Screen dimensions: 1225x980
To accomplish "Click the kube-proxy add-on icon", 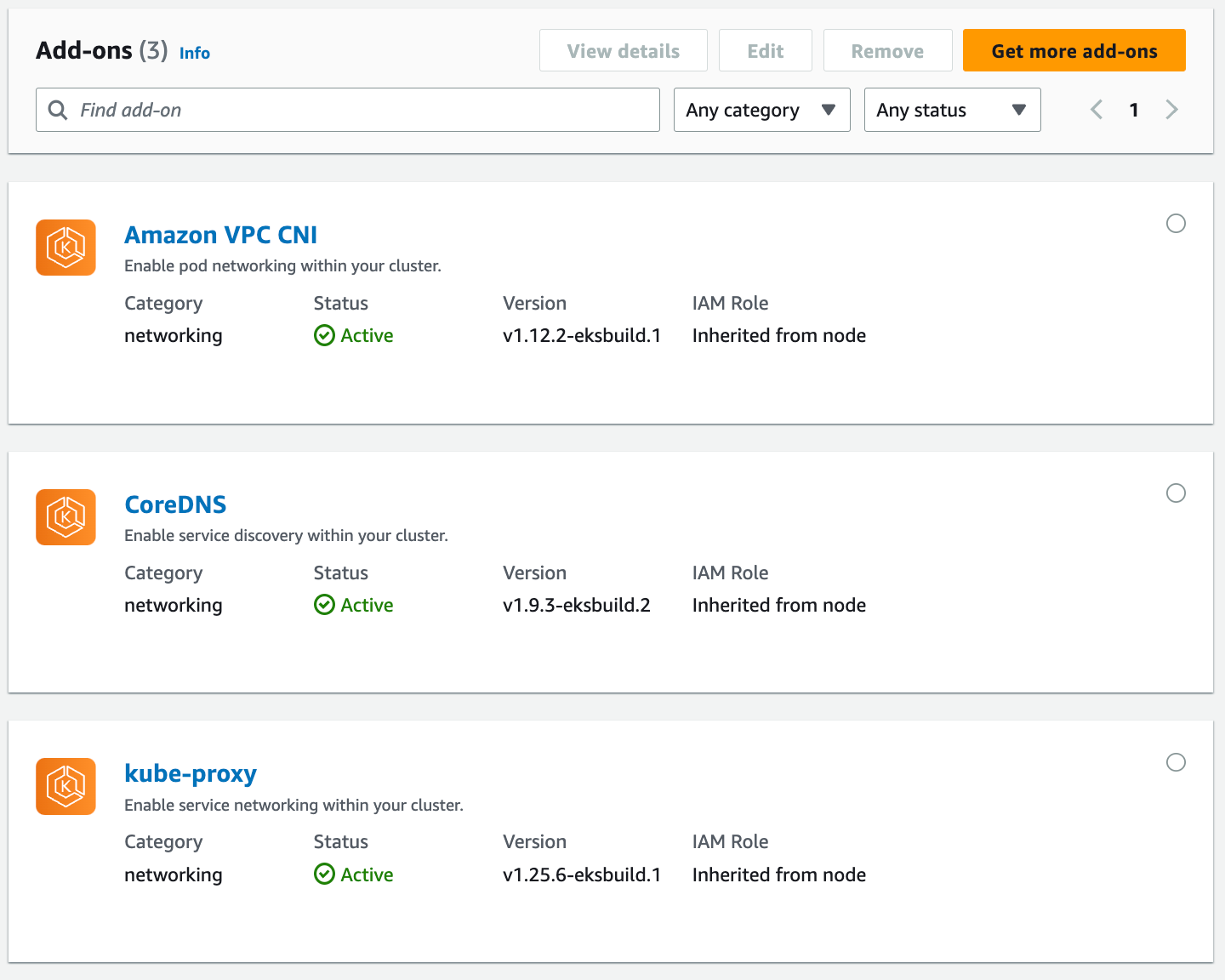I will tap(66, 786).
